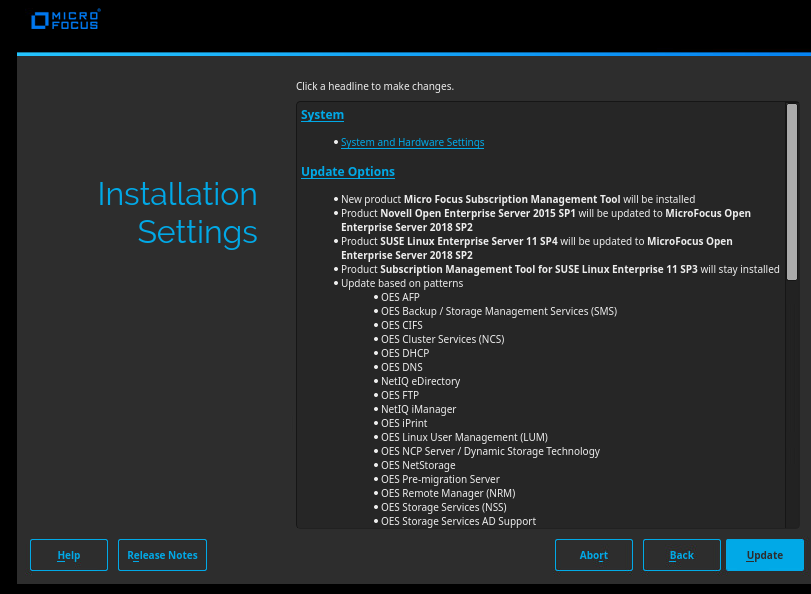Image resolution: width=811 pixels, height=594 pixels.
Task: Click the settings list scrollbar thumb
Action: (791, 190)
